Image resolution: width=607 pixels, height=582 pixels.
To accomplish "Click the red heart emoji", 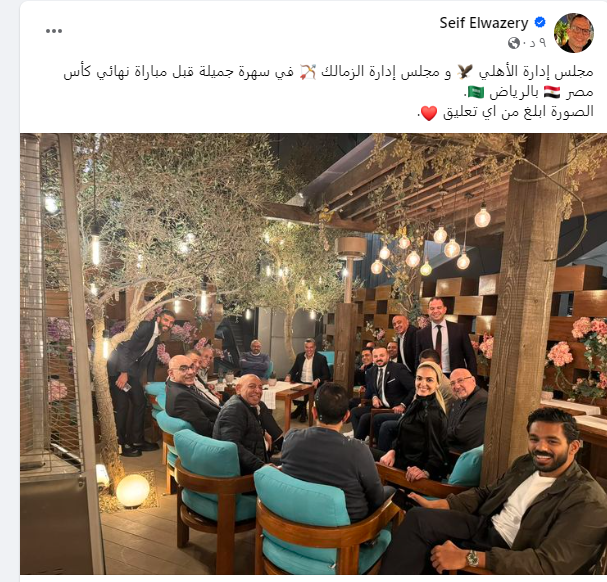I will click(429, 113).
